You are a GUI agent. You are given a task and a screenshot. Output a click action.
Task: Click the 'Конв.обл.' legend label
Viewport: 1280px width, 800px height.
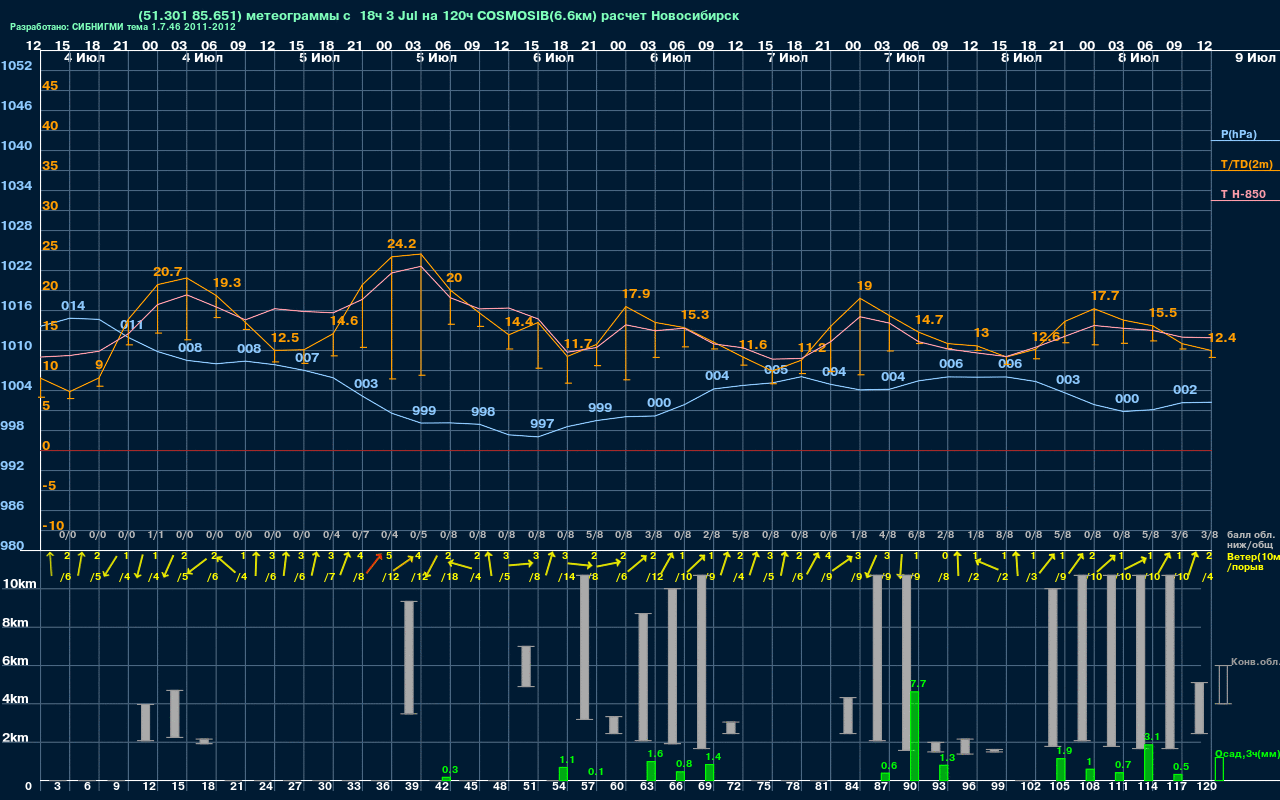[x=1255, y=662]
